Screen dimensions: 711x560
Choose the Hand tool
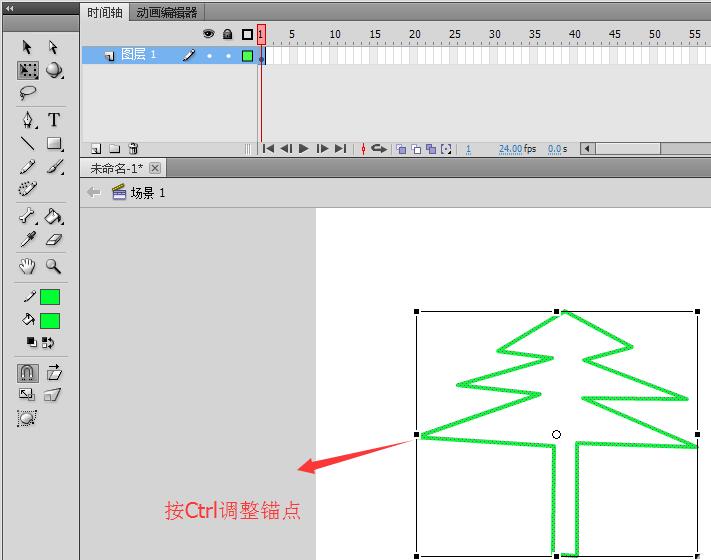[x=28, y=267]
